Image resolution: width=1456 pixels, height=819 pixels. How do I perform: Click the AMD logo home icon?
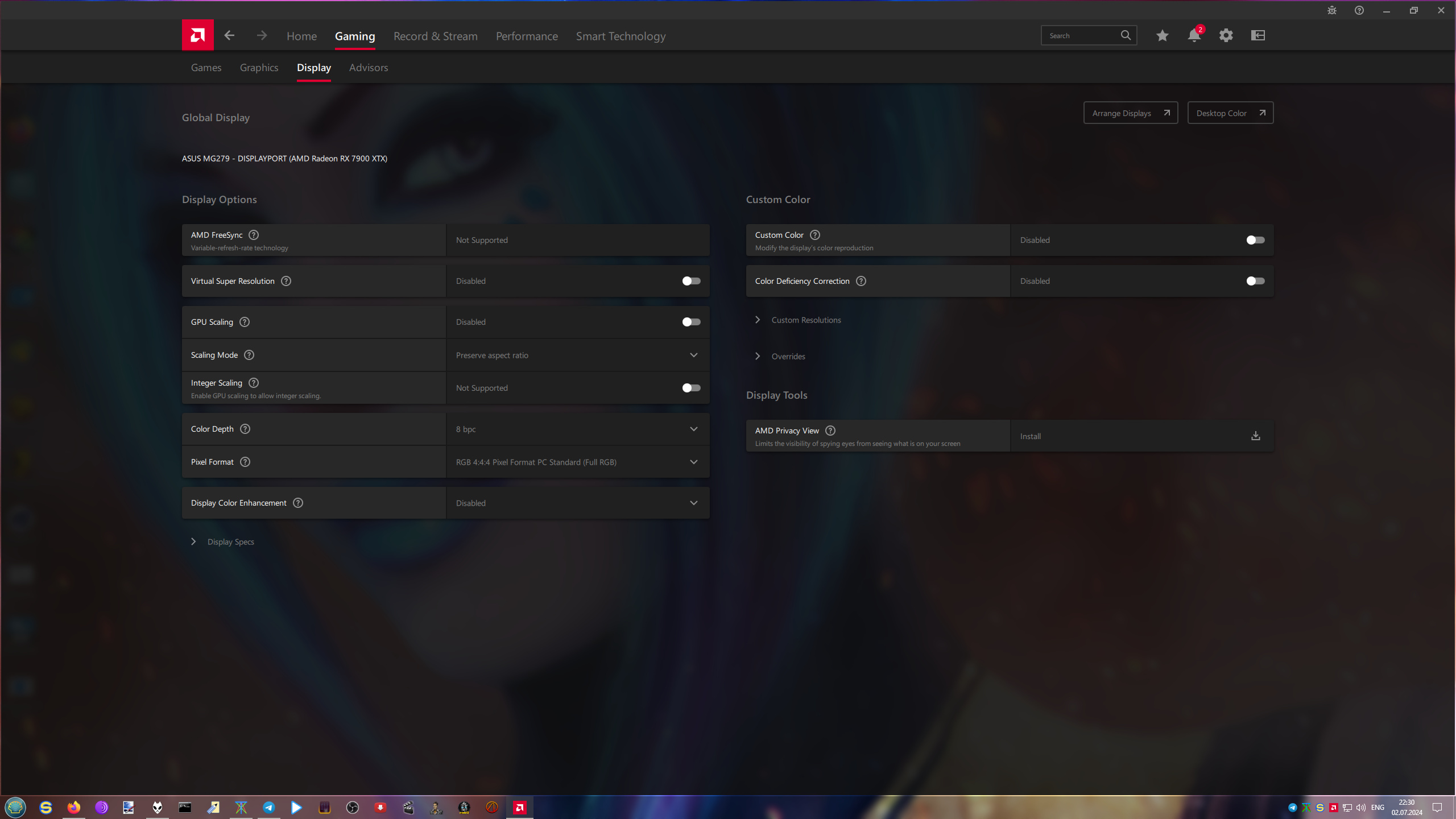point(197,35)
